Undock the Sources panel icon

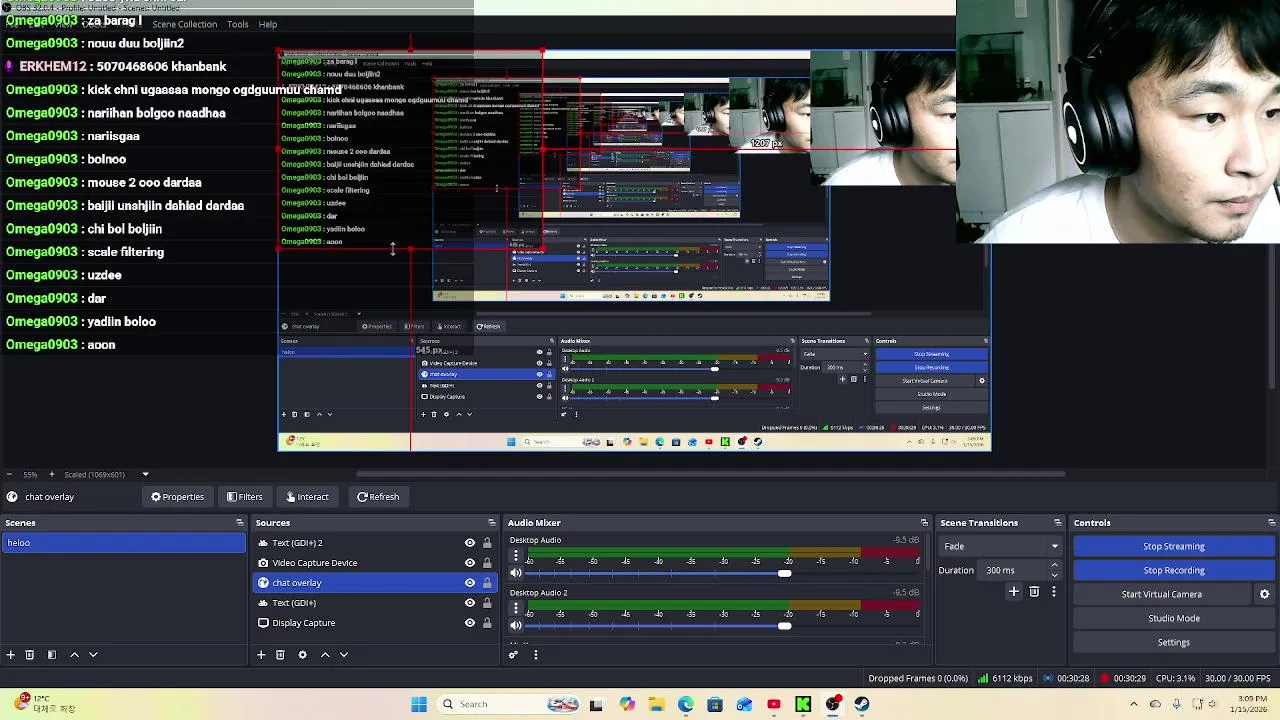491,523
